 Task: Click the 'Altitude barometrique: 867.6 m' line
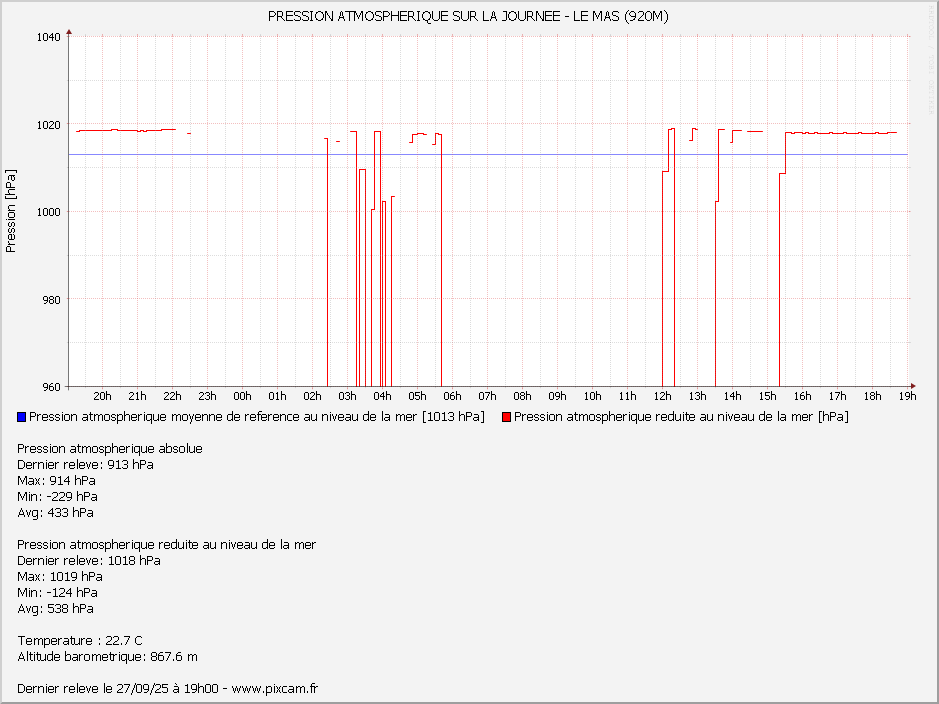[x=107, y=657]
